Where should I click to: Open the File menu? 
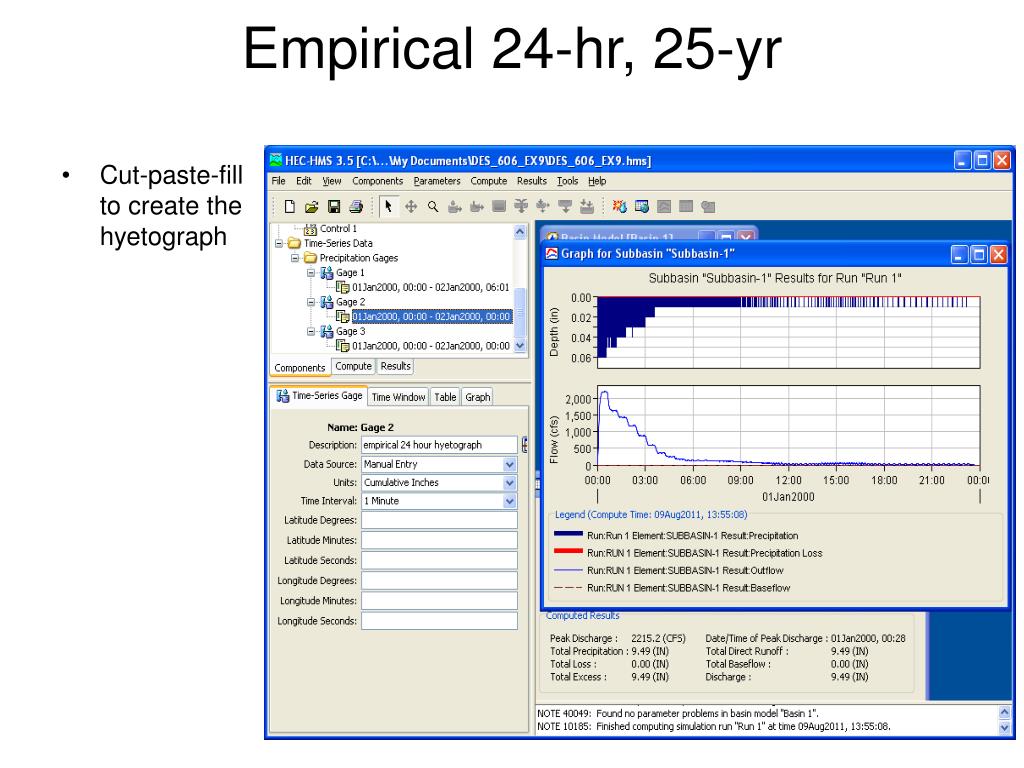pyautogui.click(x=278, y=181)
